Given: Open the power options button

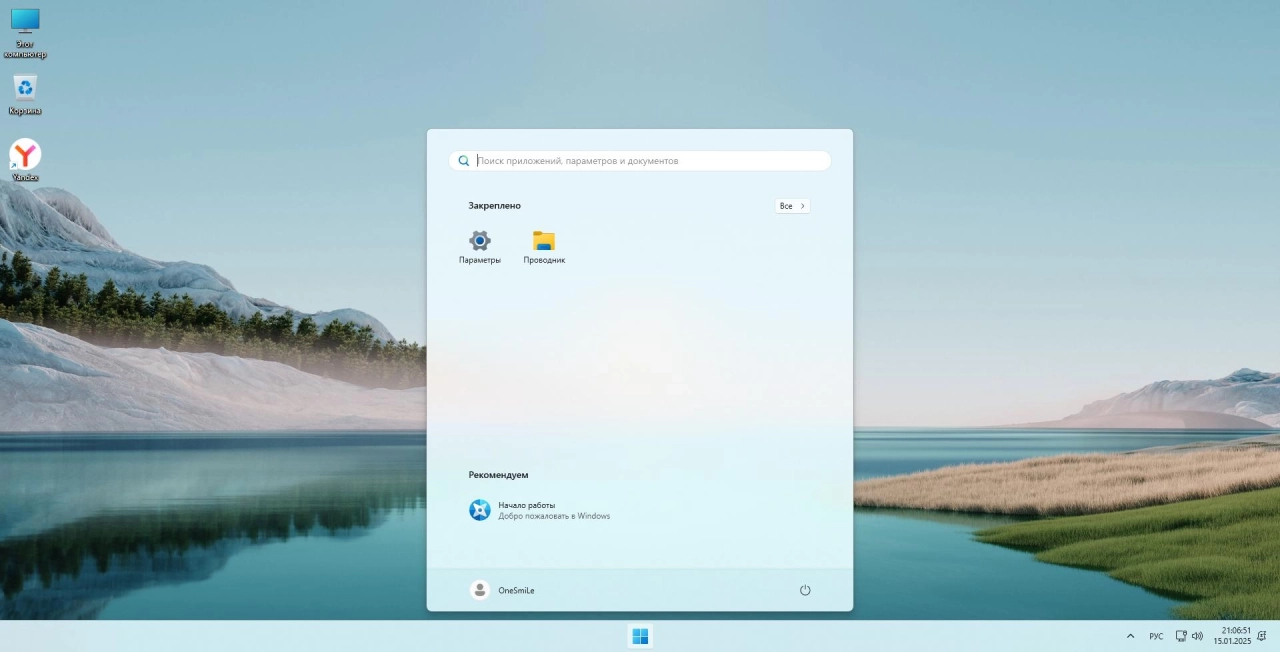Looking at the screenshot, I should click(805, 590).
